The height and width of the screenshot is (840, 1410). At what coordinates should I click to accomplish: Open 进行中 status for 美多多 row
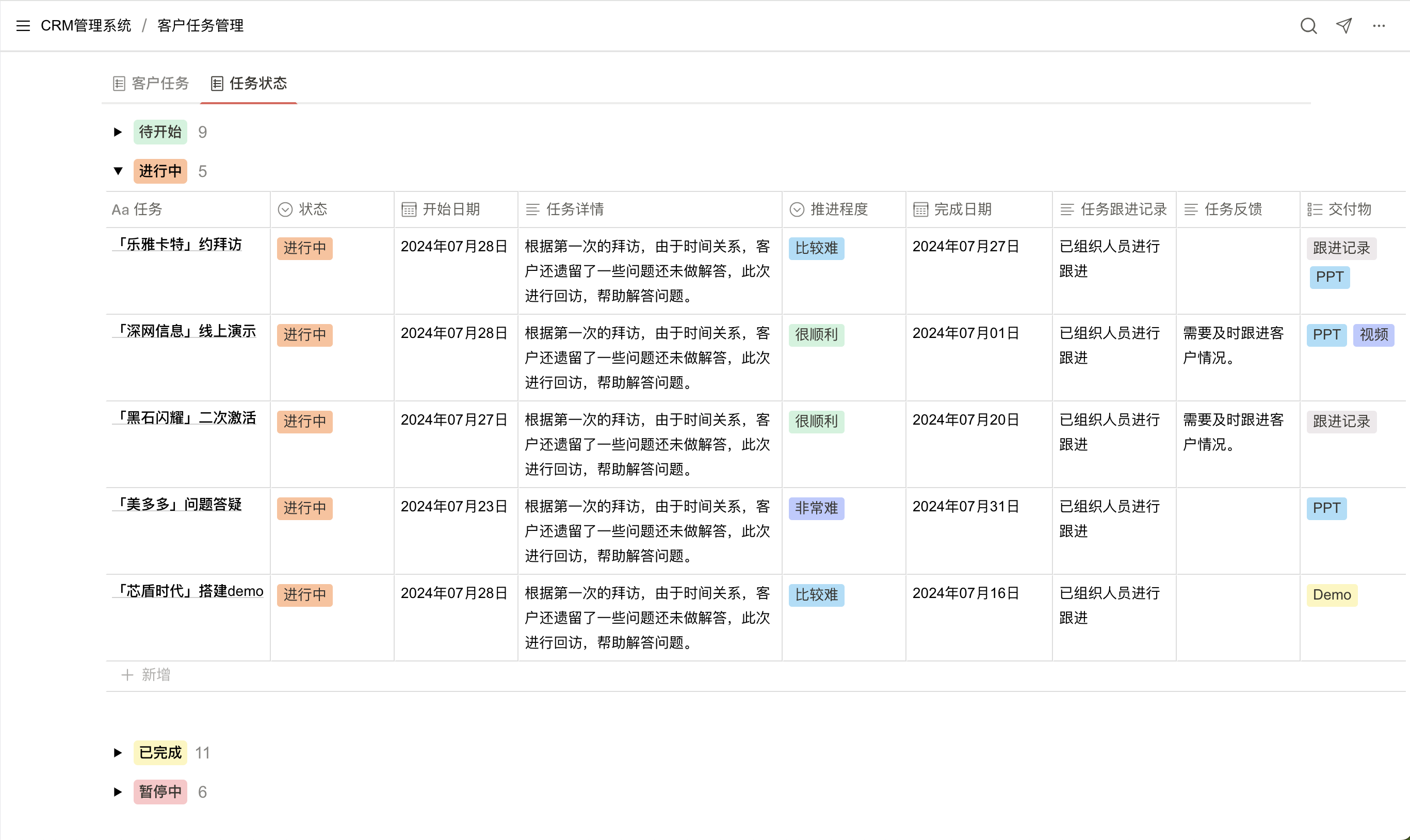tap(304, 508)
